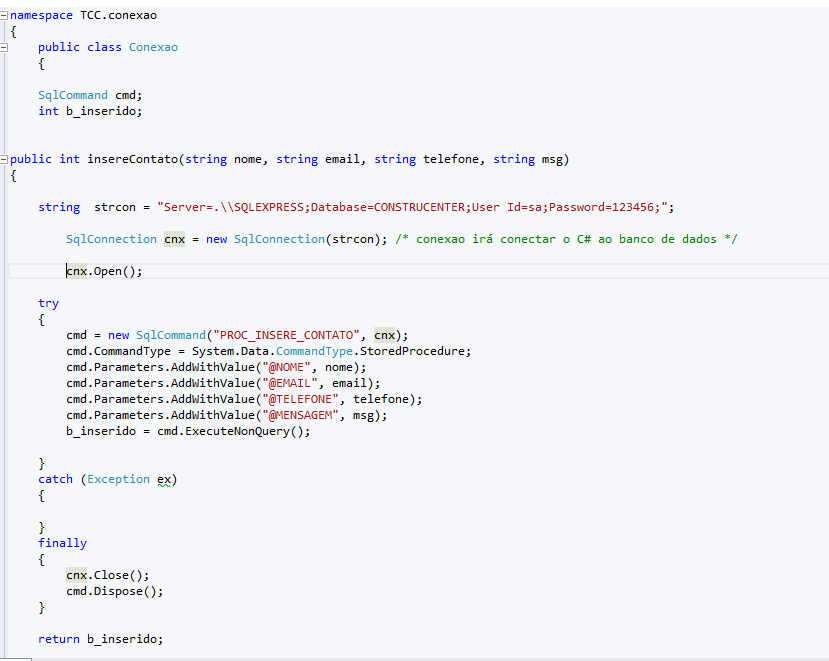Collapse the namespace TCC.conexao block
The image size is (829, 661).
pyautogui.click(x=4, y=15)
